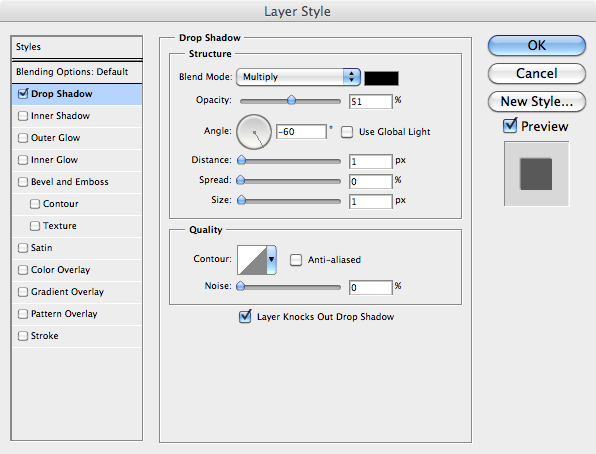Uncheck Layer Knocks Out Drop Shadow
The image size is (596, 454).
tap(245, 316)
